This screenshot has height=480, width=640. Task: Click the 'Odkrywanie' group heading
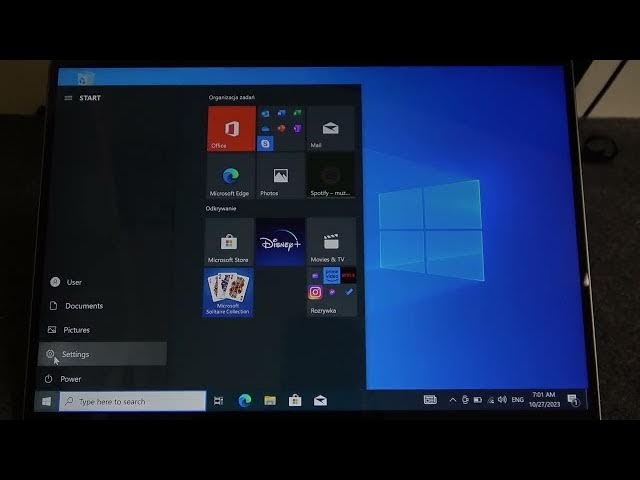point(221,209)
